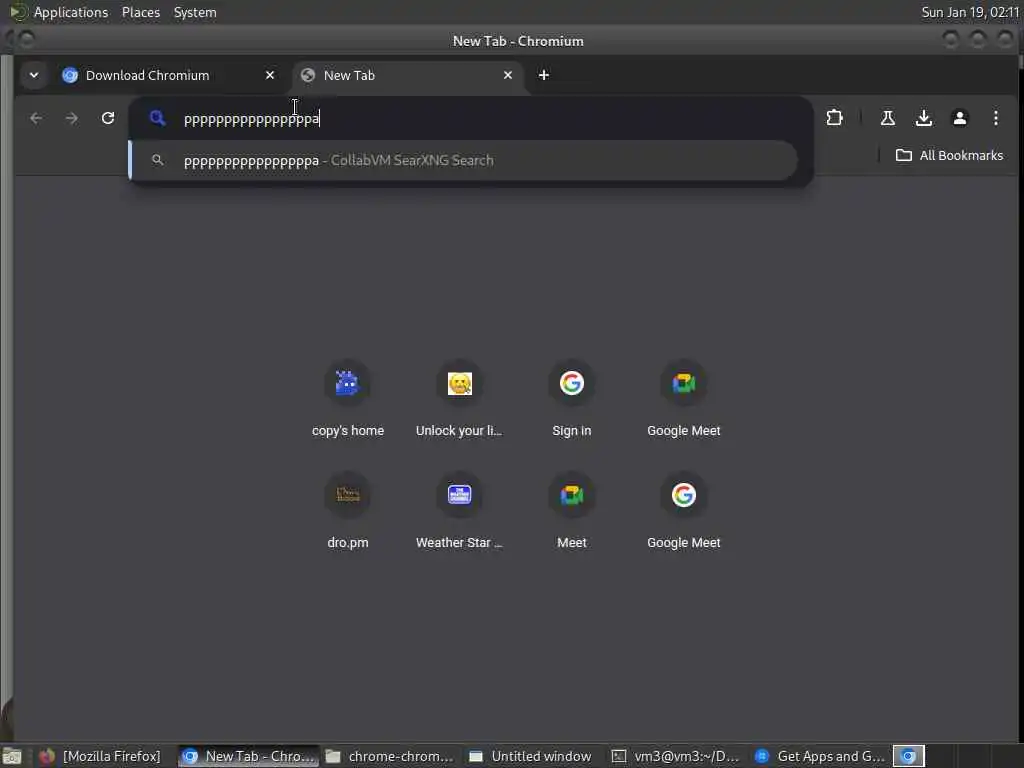
Task: Close the Download Chromium tab
Action: coord(270,75)
